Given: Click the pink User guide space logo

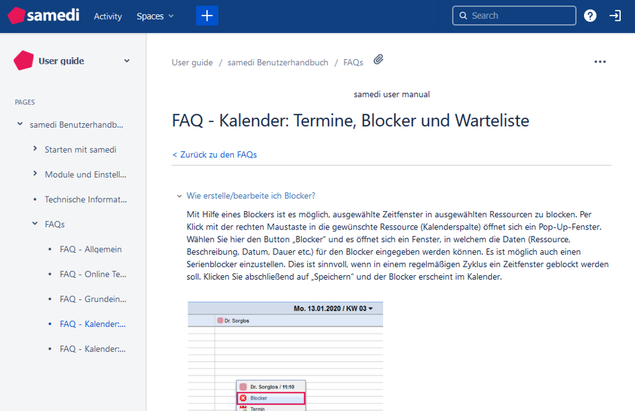Looking at the screenshot, I should tap(23, 60).
